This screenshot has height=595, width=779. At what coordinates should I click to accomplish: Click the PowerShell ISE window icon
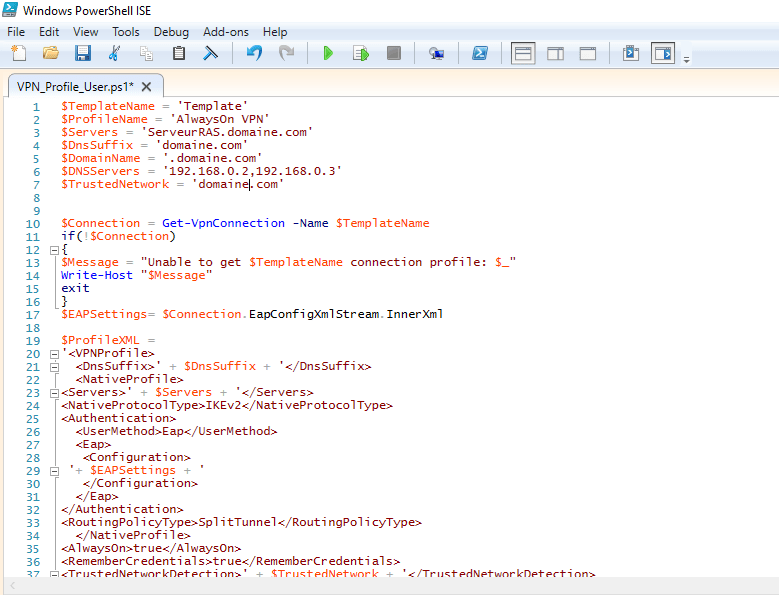pyautogui.click(x=10, y=10)
